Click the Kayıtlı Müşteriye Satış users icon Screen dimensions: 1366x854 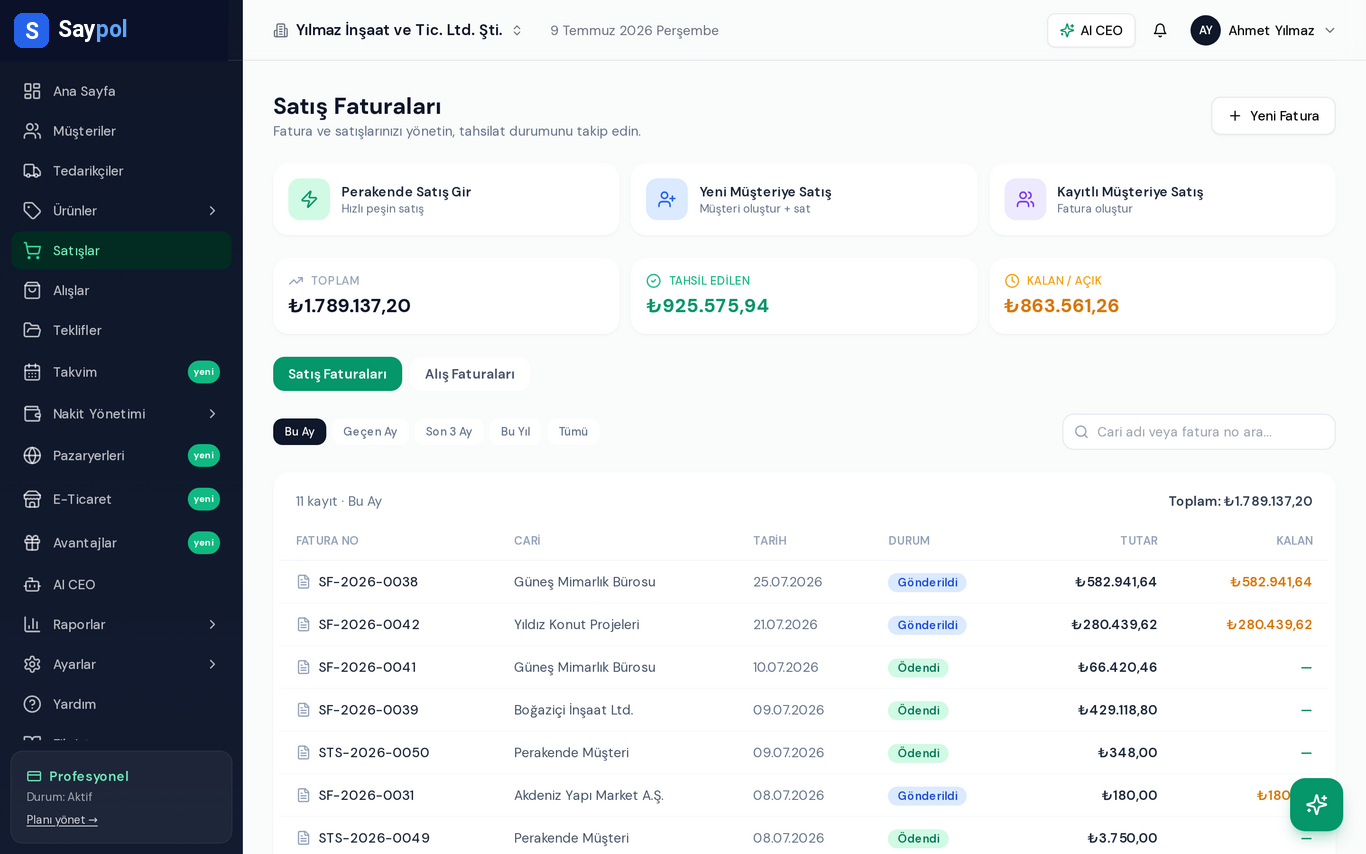click(1025, 199)
